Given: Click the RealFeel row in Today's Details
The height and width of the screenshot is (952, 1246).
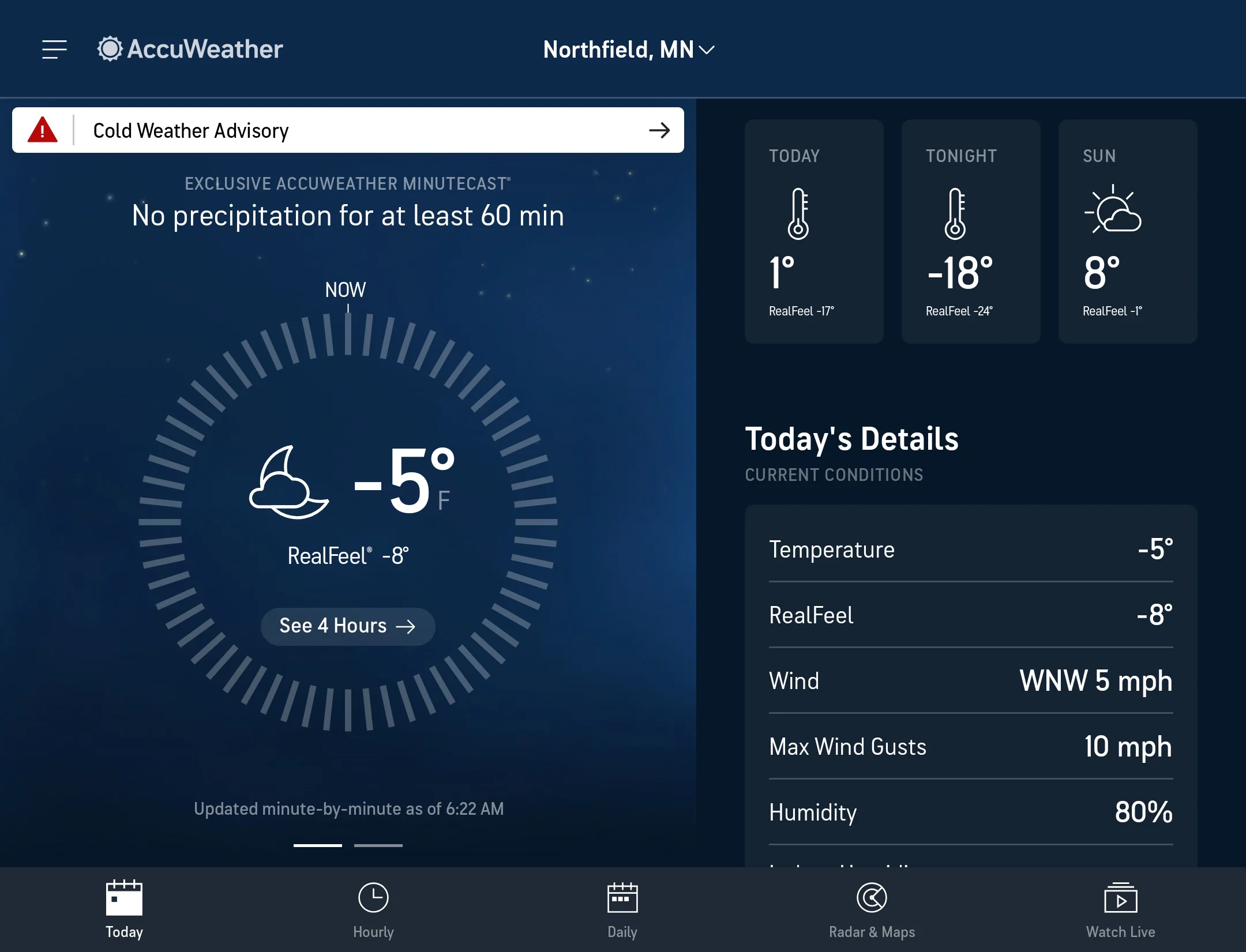Looking at the screenshot, I should click(971, 615).
